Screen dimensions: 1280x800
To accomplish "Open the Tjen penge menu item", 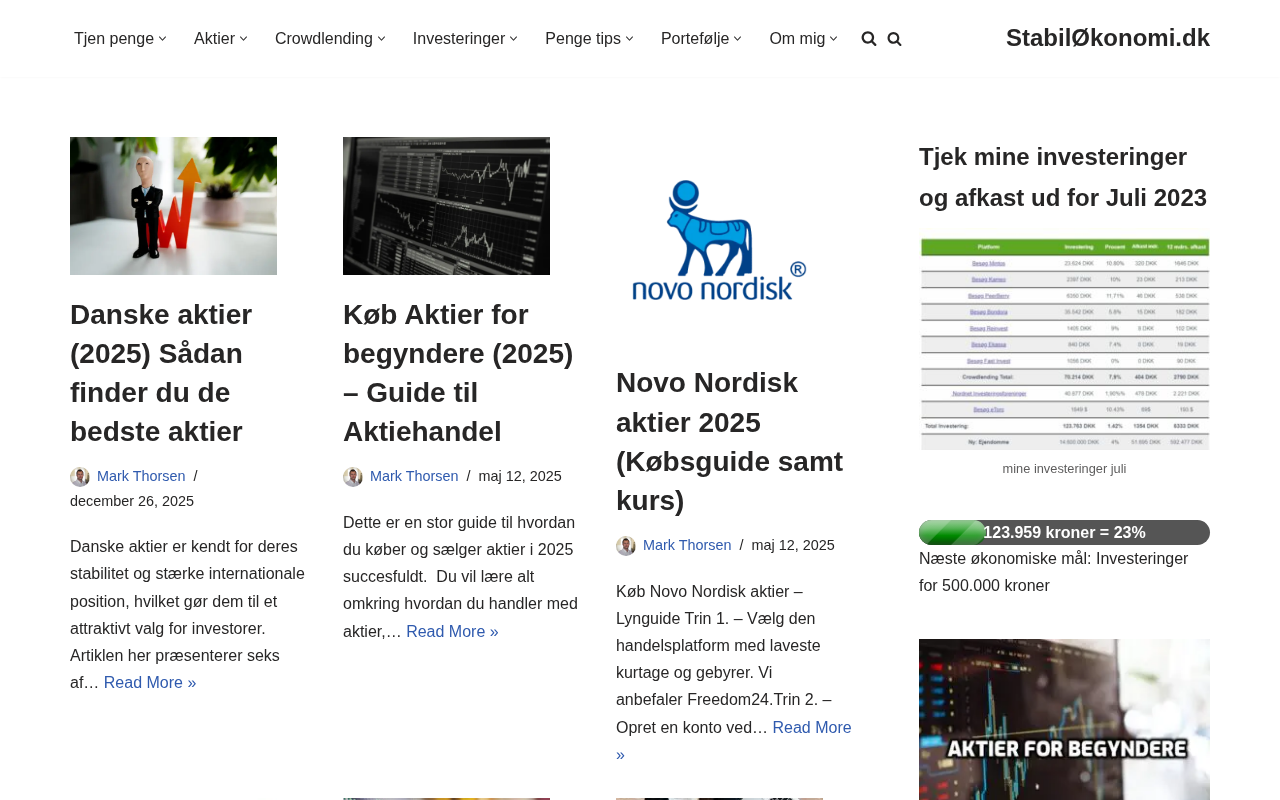I will [x=114, y=39].
